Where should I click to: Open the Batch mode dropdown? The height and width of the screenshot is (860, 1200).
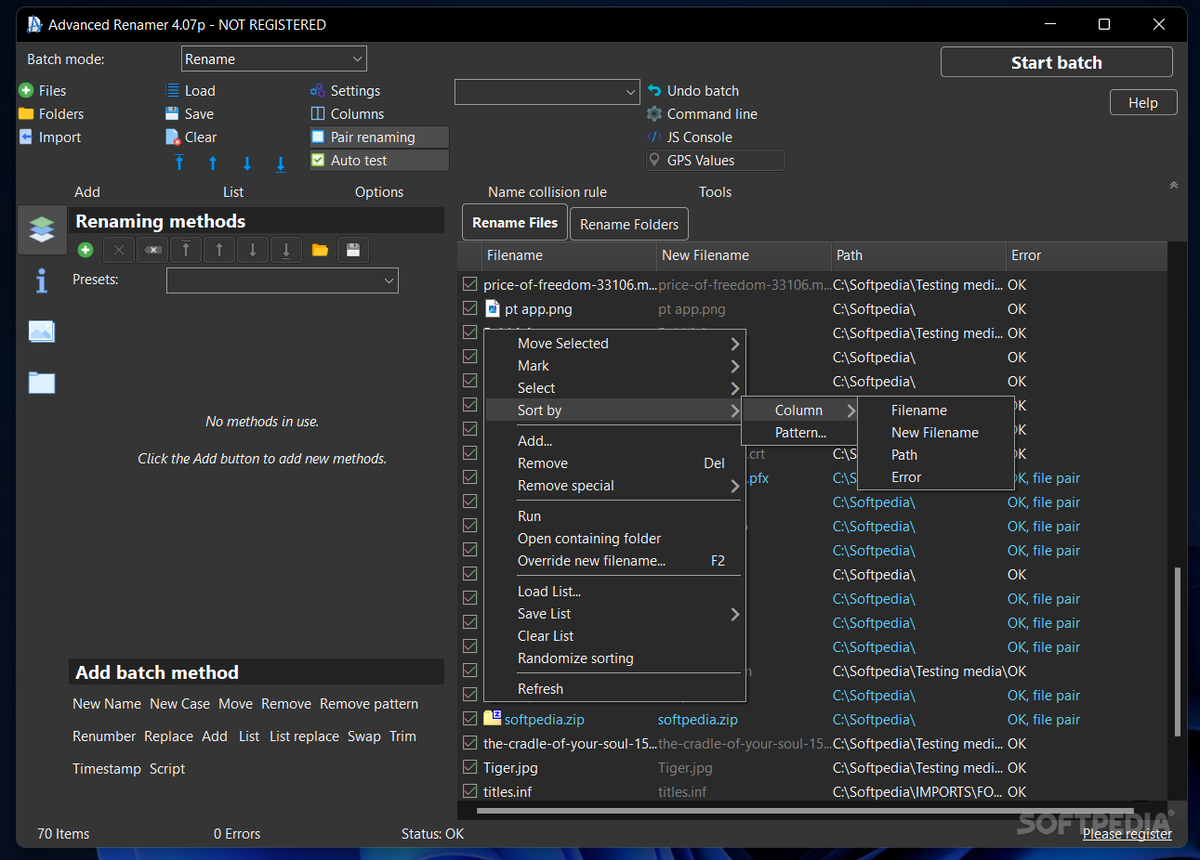[x=273, y=58]
